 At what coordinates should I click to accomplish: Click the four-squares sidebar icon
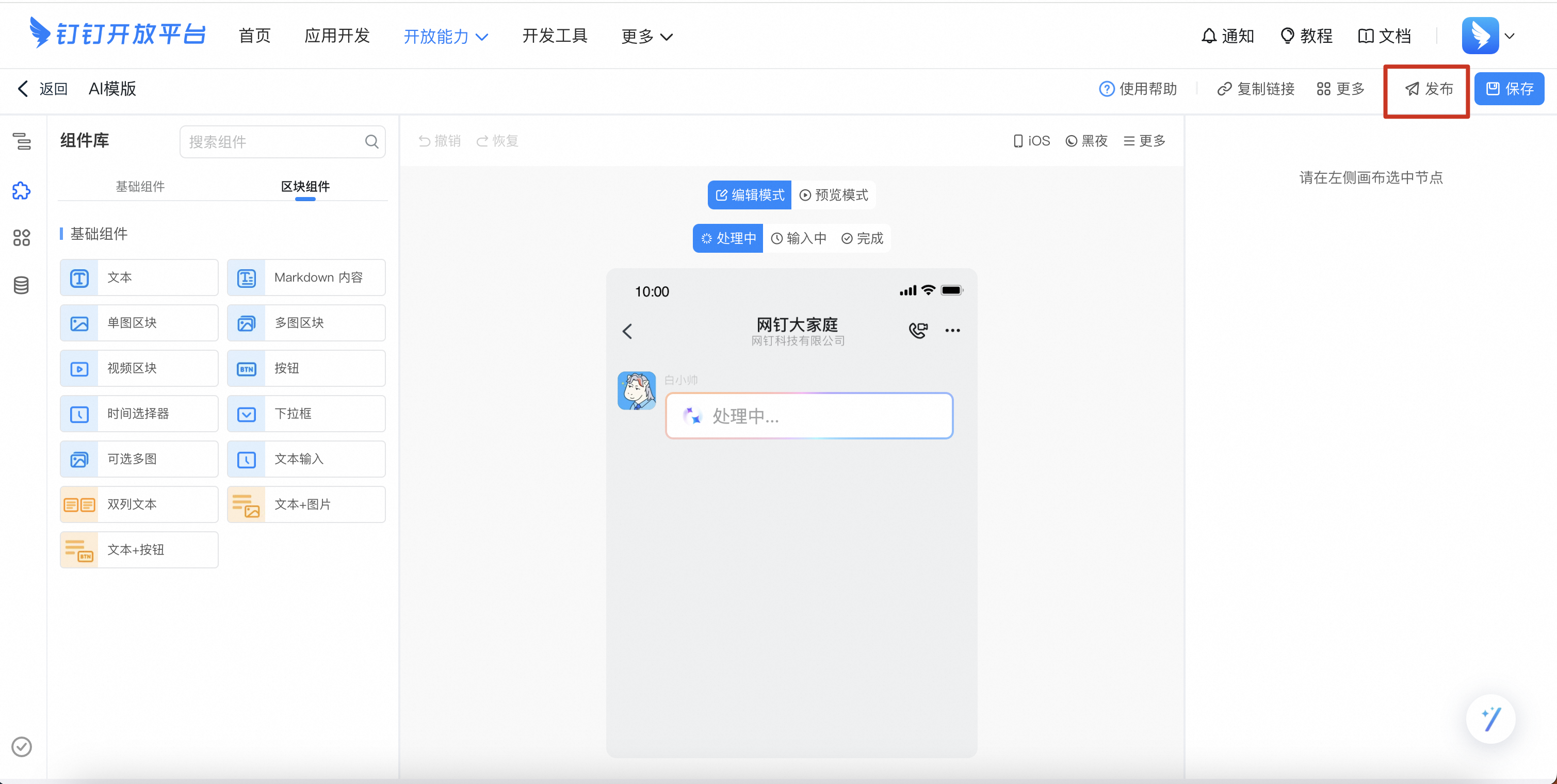tap(22, 238)
